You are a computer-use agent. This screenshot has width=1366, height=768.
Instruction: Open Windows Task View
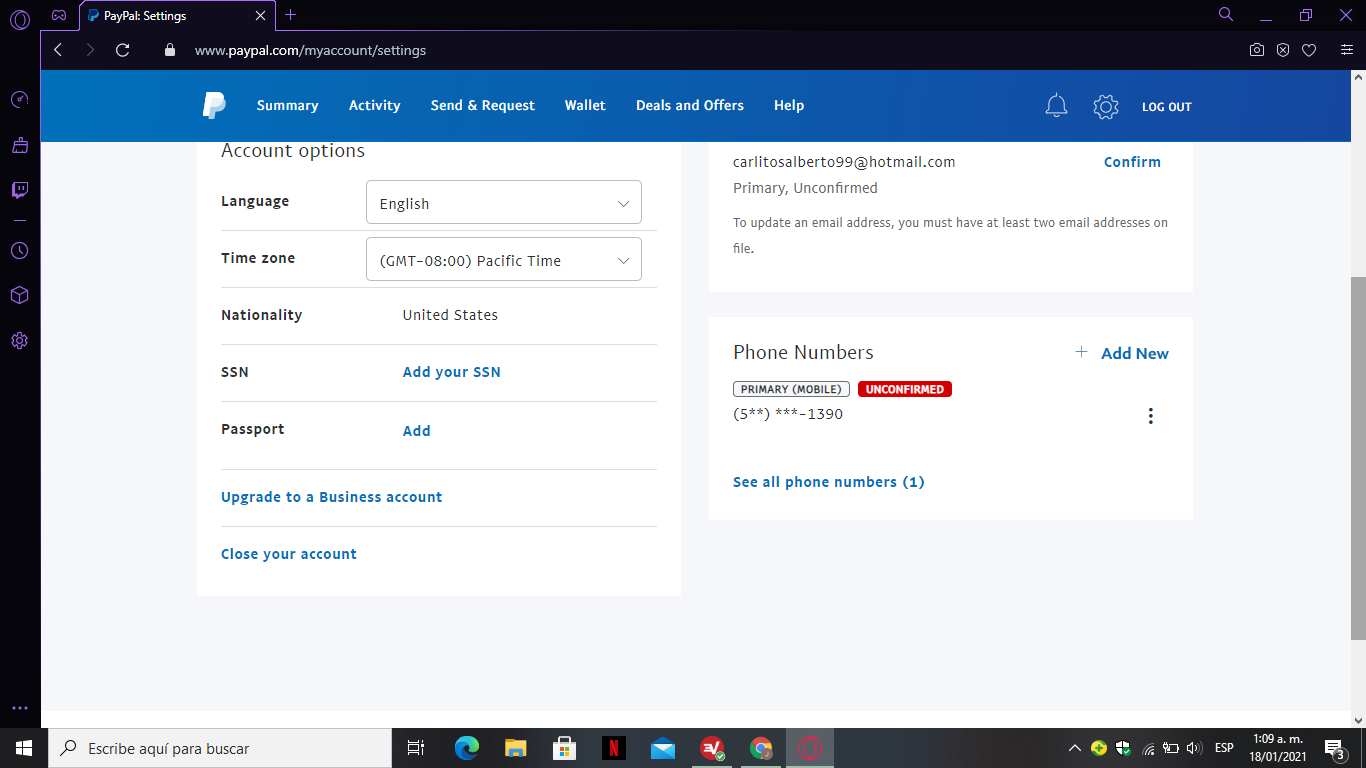416,748
